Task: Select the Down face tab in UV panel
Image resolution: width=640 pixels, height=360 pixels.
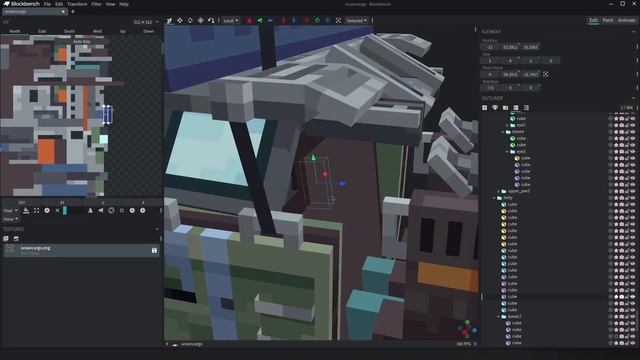Action: (x=149, y=31)
